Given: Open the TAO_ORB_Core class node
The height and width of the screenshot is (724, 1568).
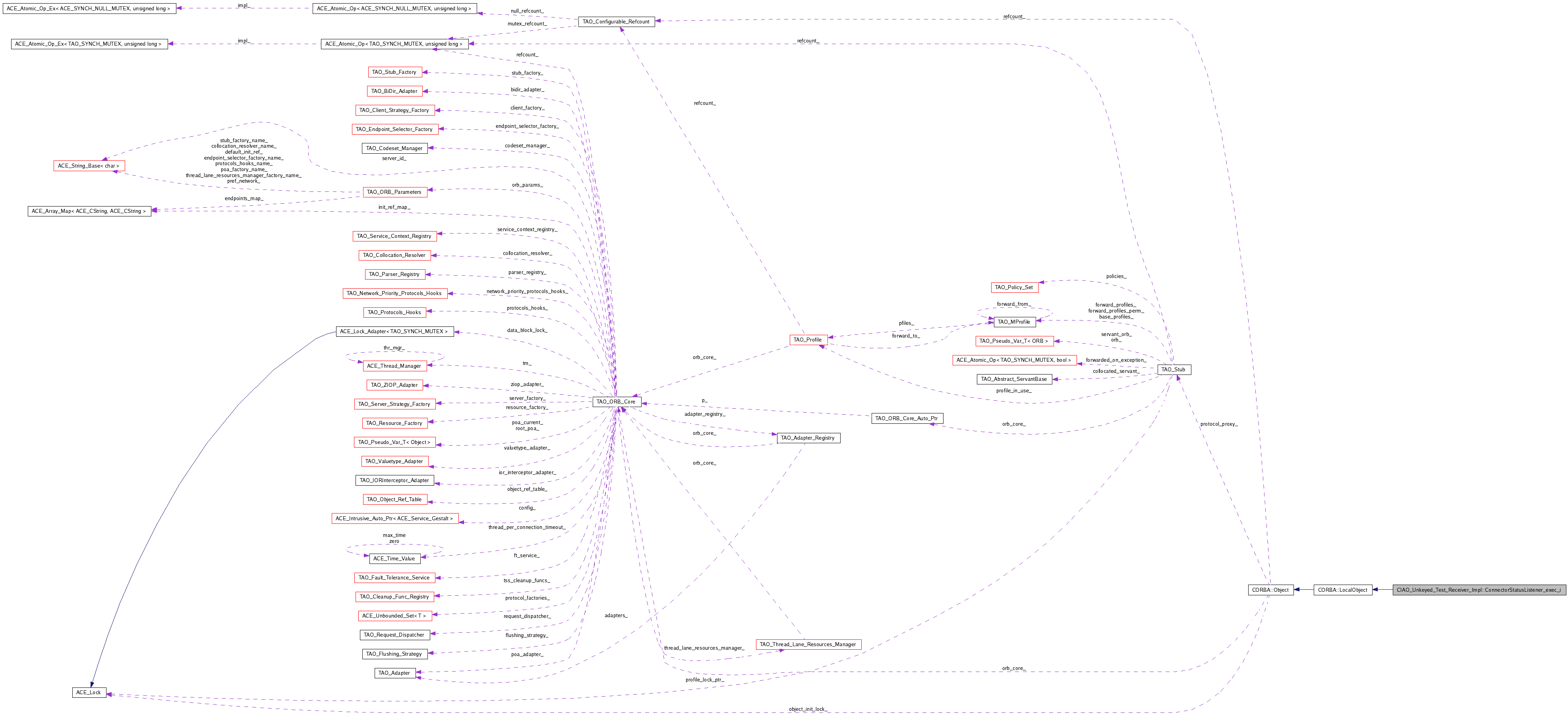Looking at the screenshot, I should pyautogui.click(x=617, y=402).
